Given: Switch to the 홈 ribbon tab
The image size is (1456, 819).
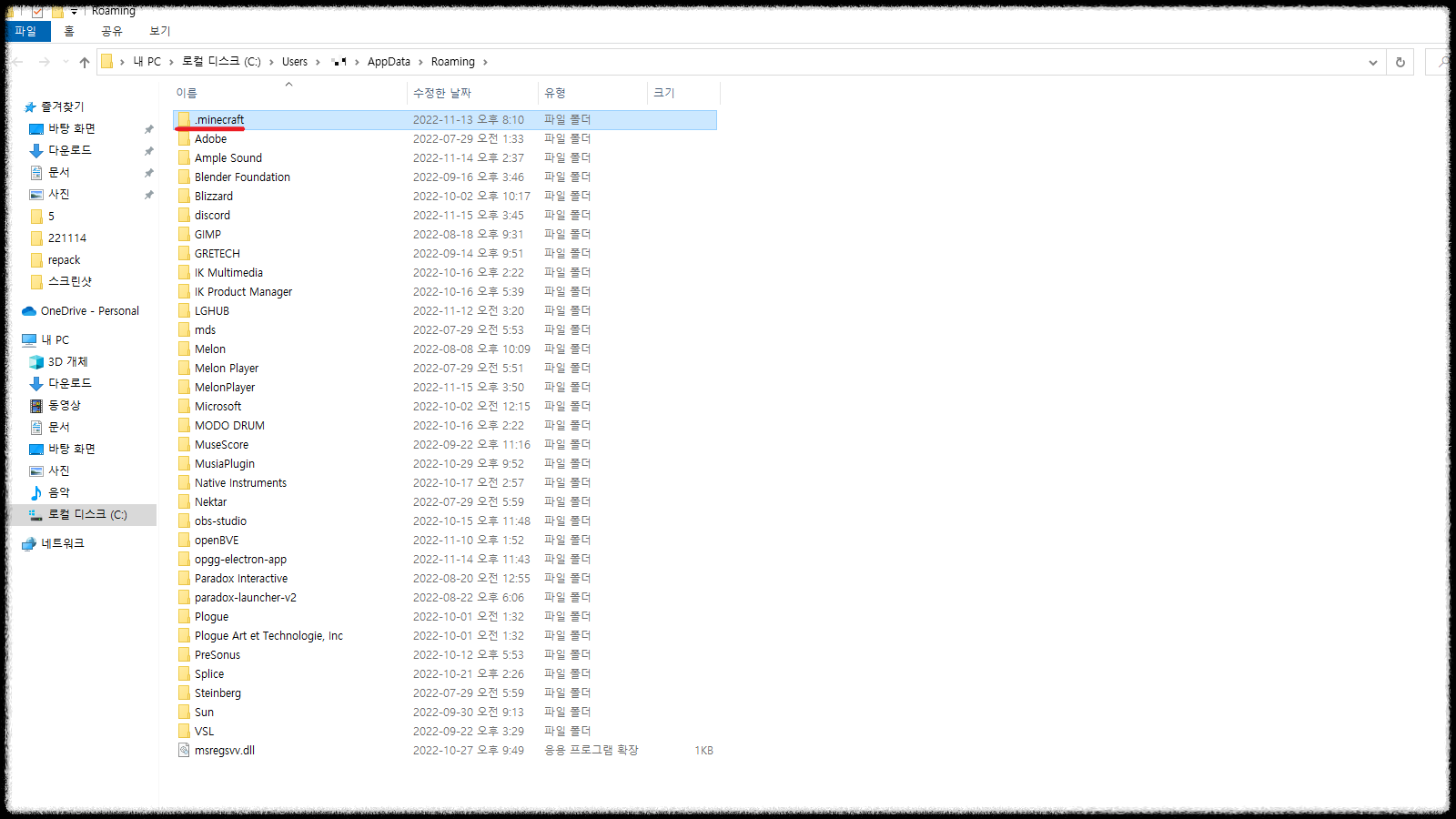Looking at the screenshot, I should tap(69, 31).
